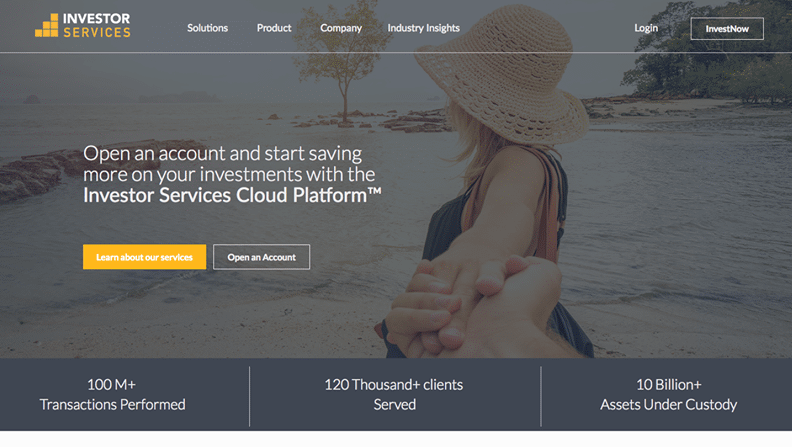This screenshot has width=792, height=447.
Task: Select the '10 Billion+ Assets Under Custody' text
Action: (668, 394)
